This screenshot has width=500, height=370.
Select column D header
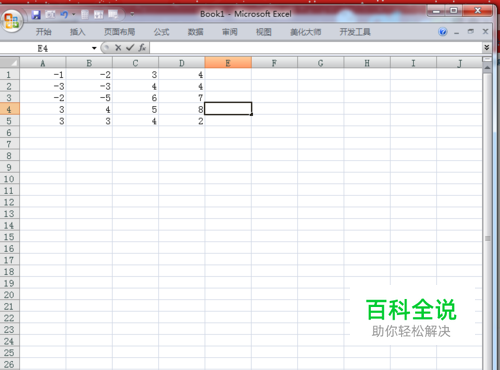[x=182, y=63]
